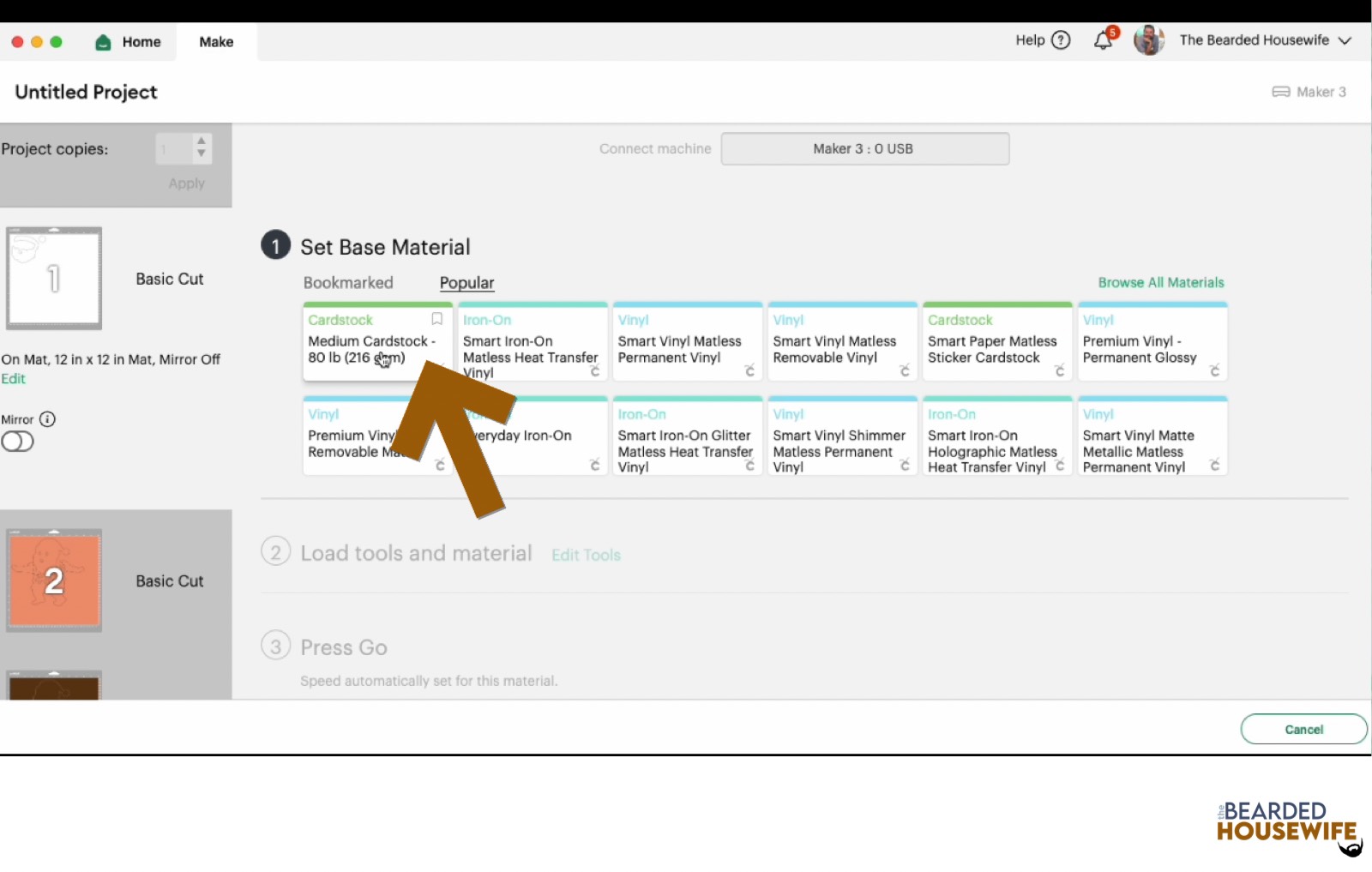Click The Bearded Housewife profile avatar
This screenshot has height=872, width=1372.
[1149, 40]
